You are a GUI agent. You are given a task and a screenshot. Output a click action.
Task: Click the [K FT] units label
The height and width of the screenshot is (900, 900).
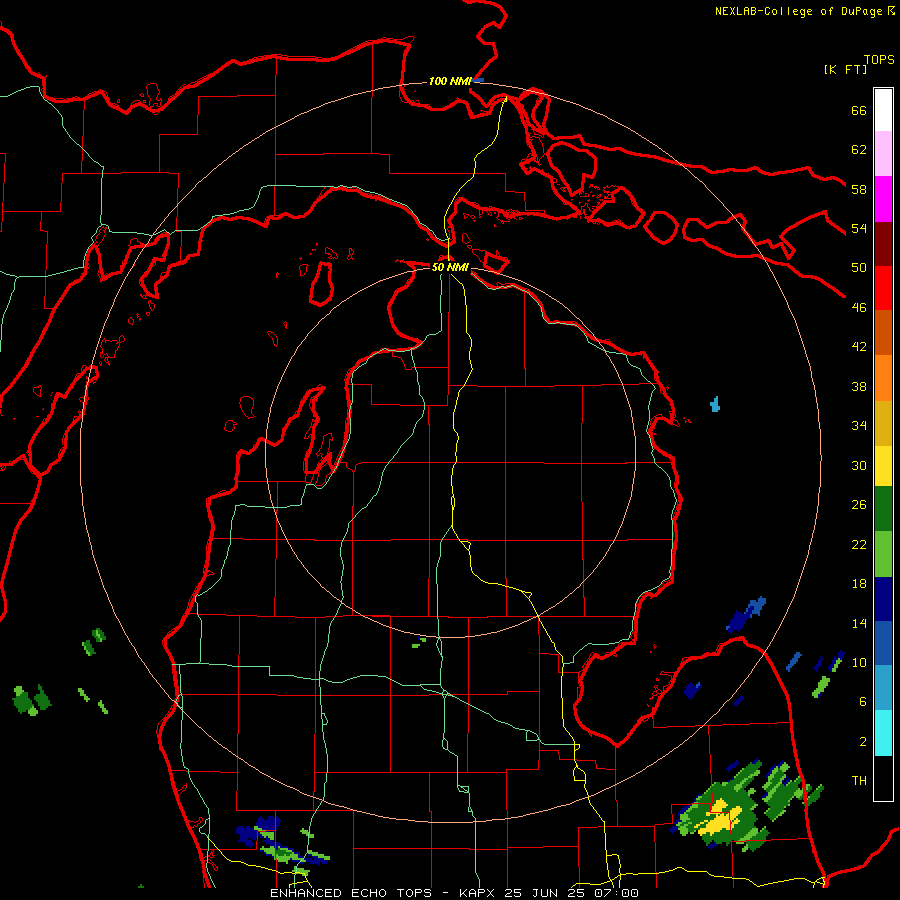tap(845, 70)
